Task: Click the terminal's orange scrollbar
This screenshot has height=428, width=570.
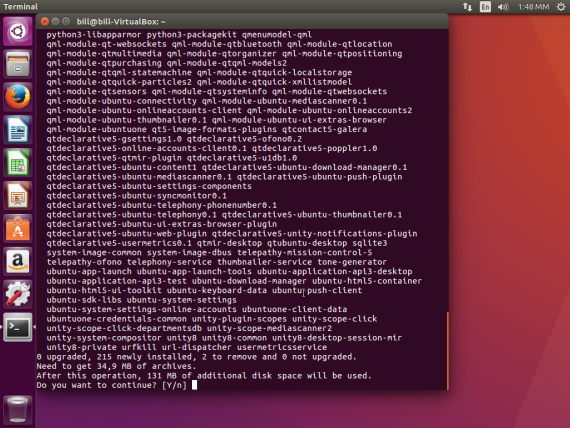Action: (x=447, y=351)
